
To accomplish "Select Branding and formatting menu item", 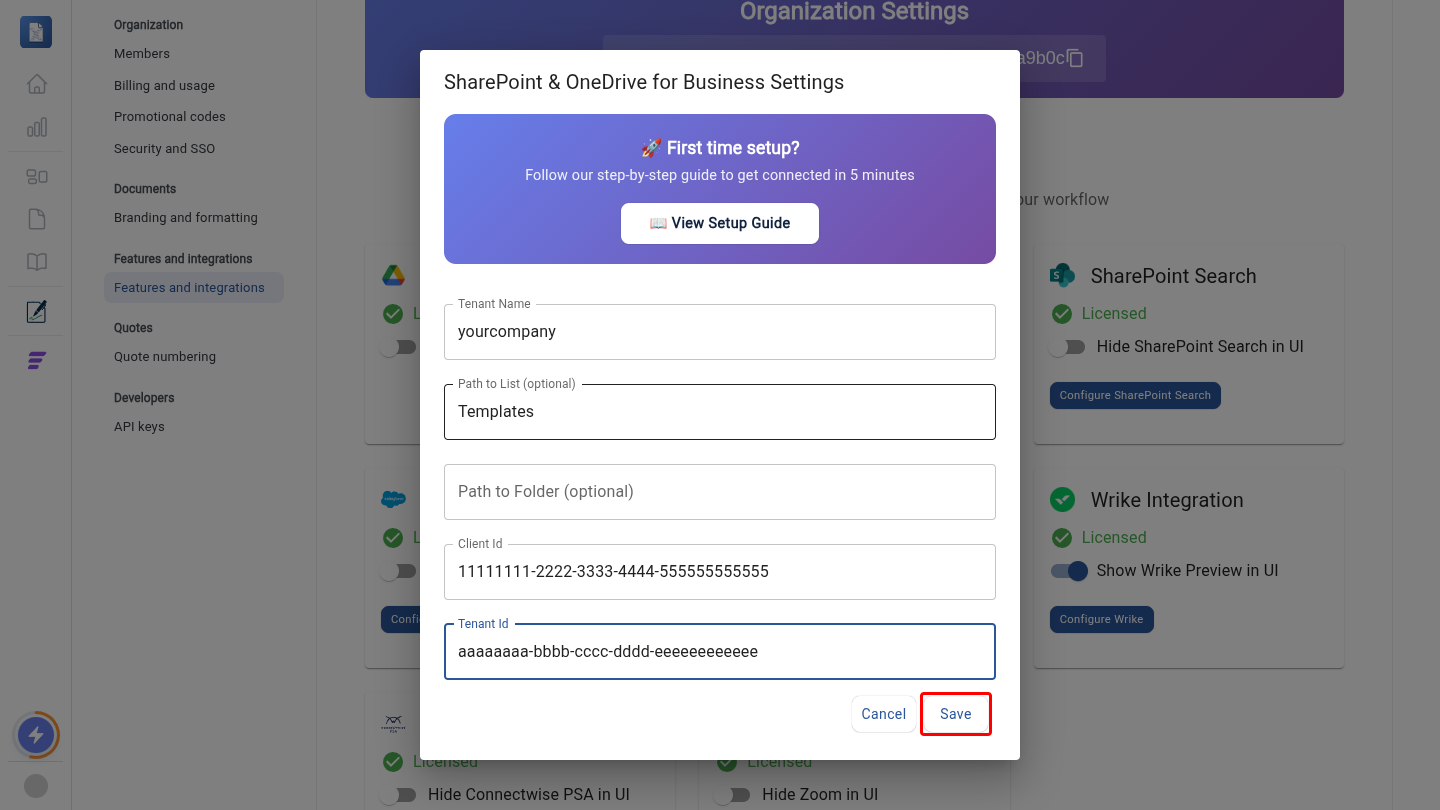I will click(186, 218).
